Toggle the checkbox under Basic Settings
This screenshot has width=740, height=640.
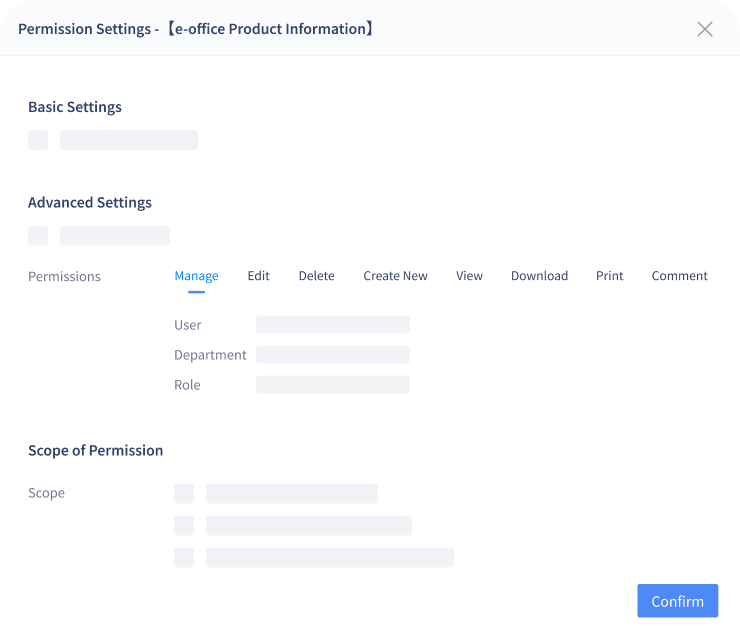click(38, 140)
